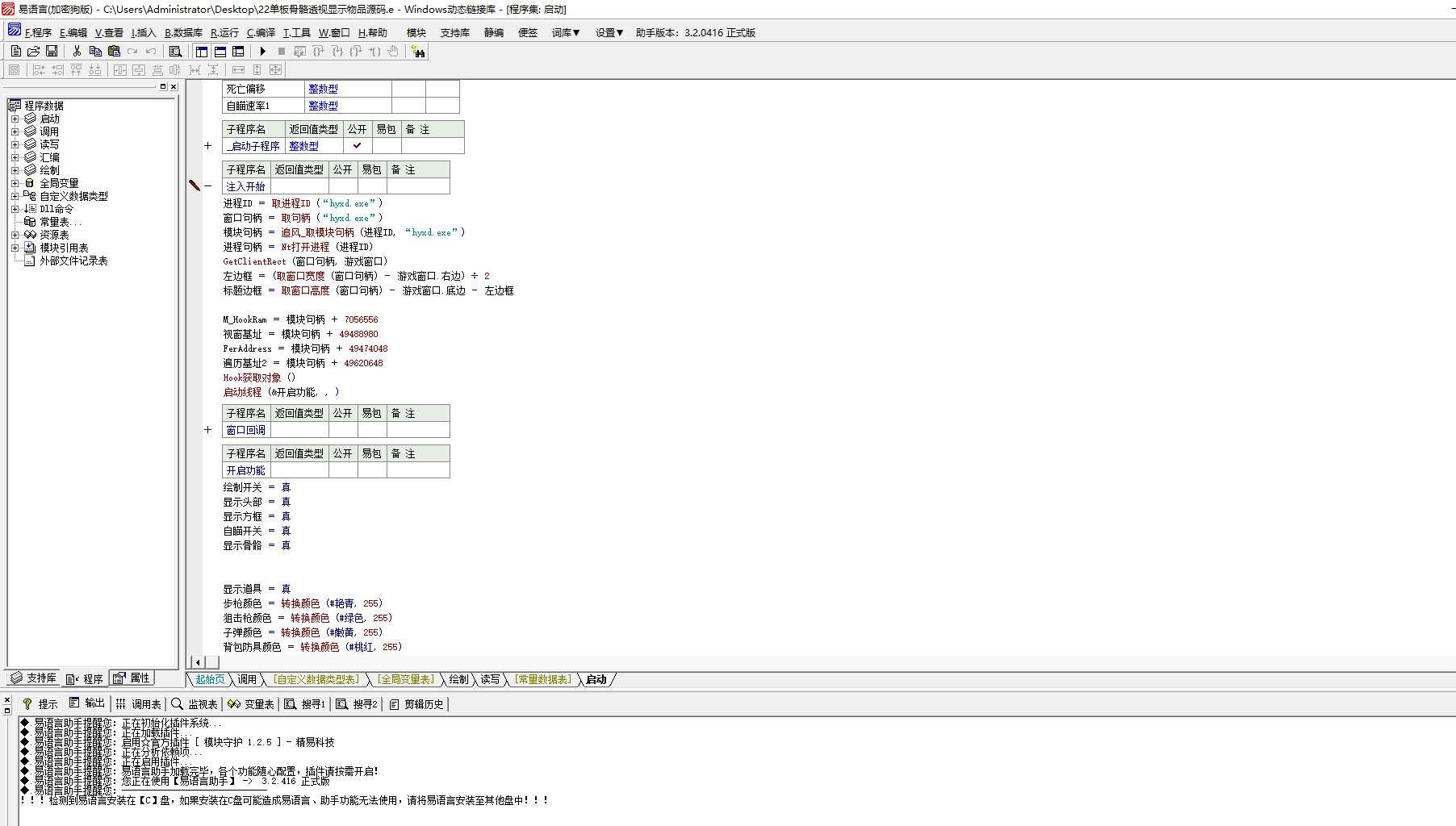Collapse the 注入开始 subroutine with minus sign
1456x826 pixels.
207,186
